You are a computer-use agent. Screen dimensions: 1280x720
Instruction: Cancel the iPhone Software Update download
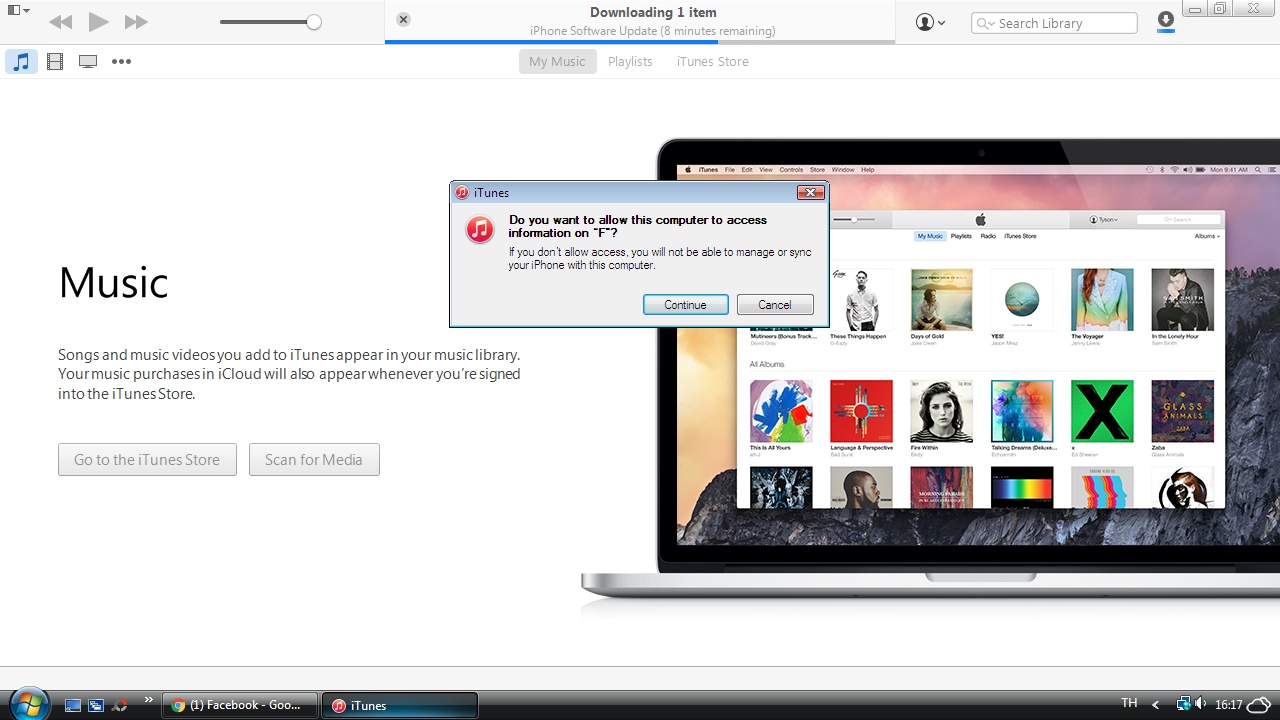403,20
